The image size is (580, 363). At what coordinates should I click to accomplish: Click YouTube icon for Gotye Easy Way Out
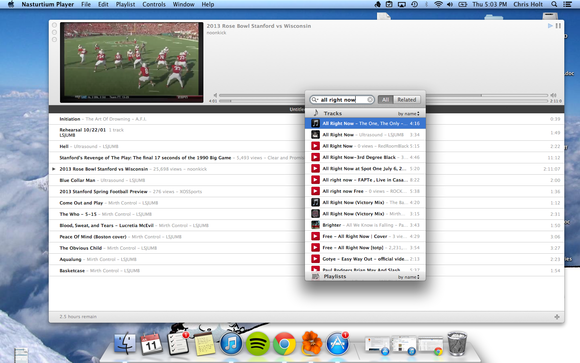point(315,259)
